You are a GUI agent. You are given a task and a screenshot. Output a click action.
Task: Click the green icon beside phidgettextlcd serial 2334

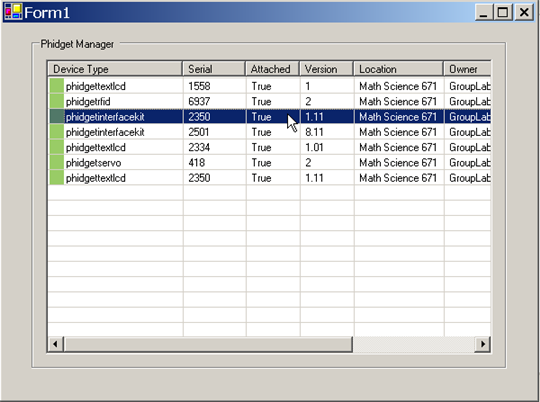(57, 147)
